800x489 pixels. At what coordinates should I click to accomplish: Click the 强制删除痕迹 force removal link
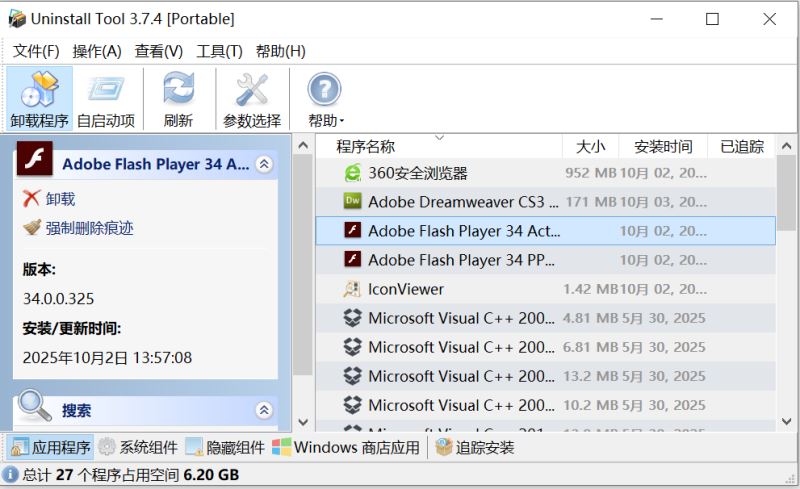click(89, 228)
